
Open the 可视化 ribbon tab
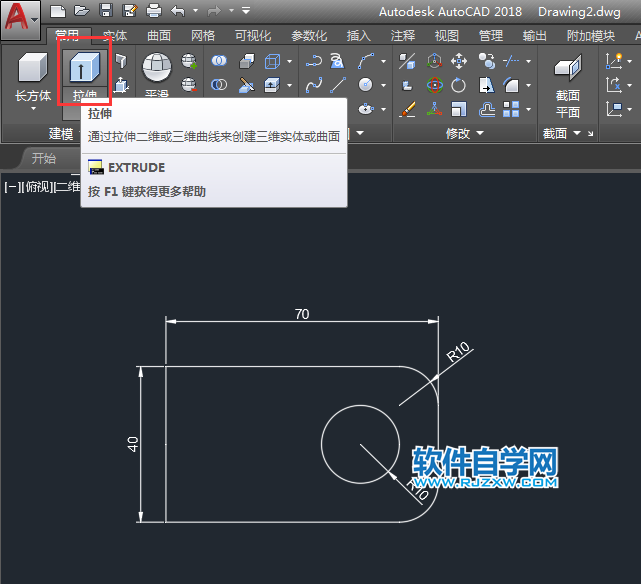coord(252,36)
